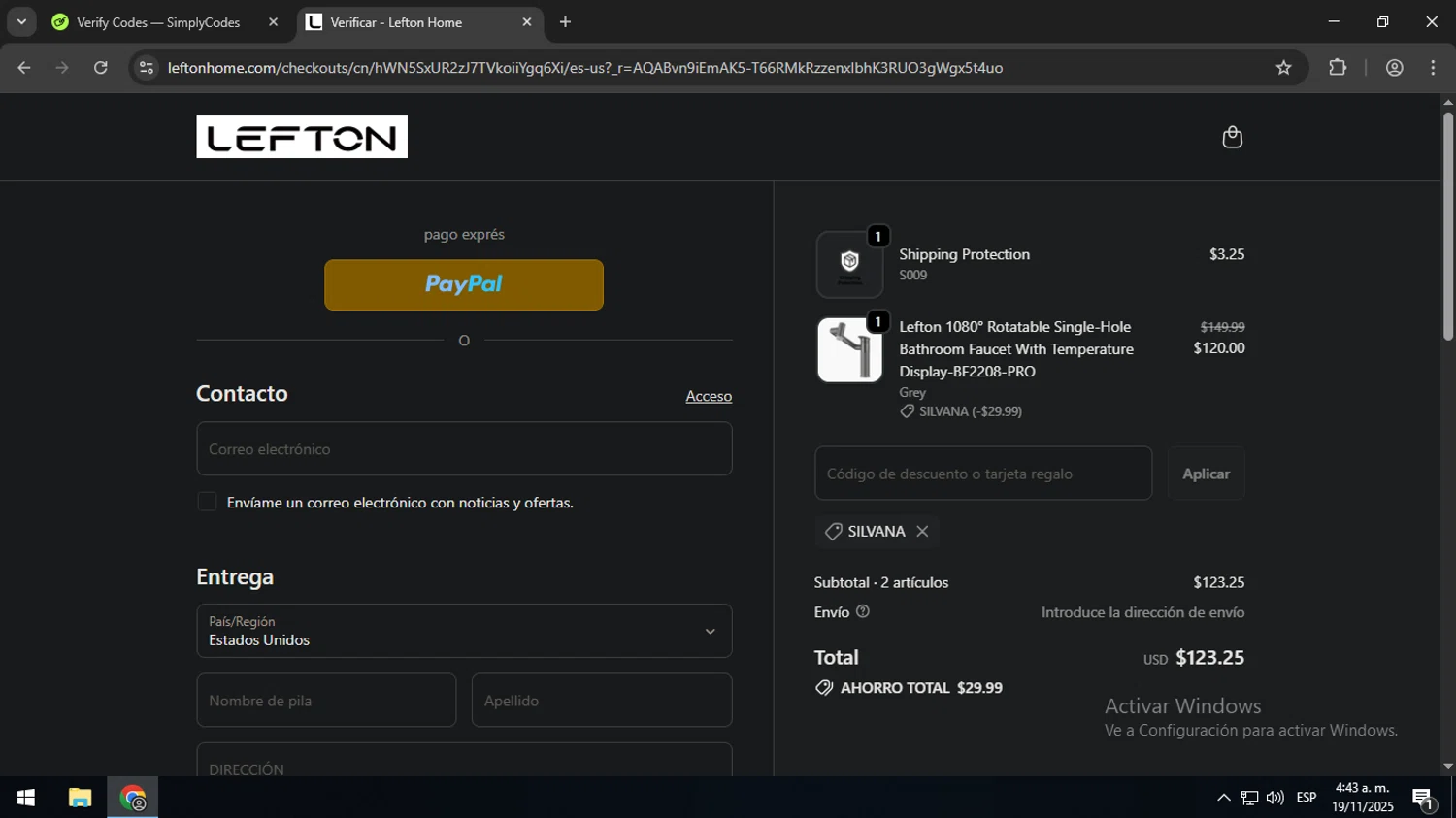The width and height of the screenshot is (1456, 818).
Task: Focus the Correo electrónico email field
Action: [464, 448]
